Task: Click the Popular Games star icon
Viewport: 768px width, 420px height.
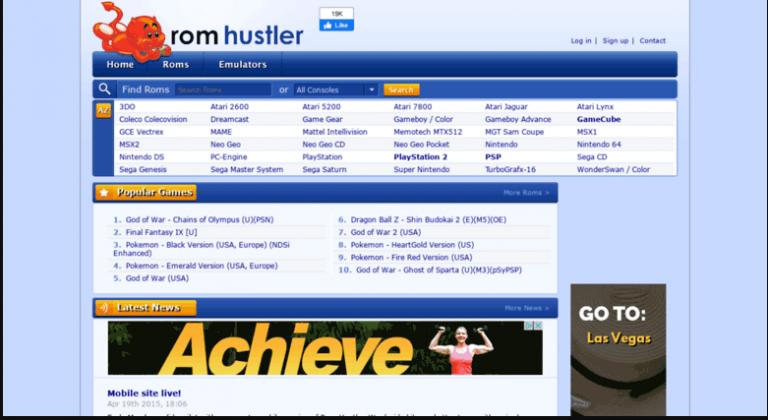Action: [x=103, y=192]
